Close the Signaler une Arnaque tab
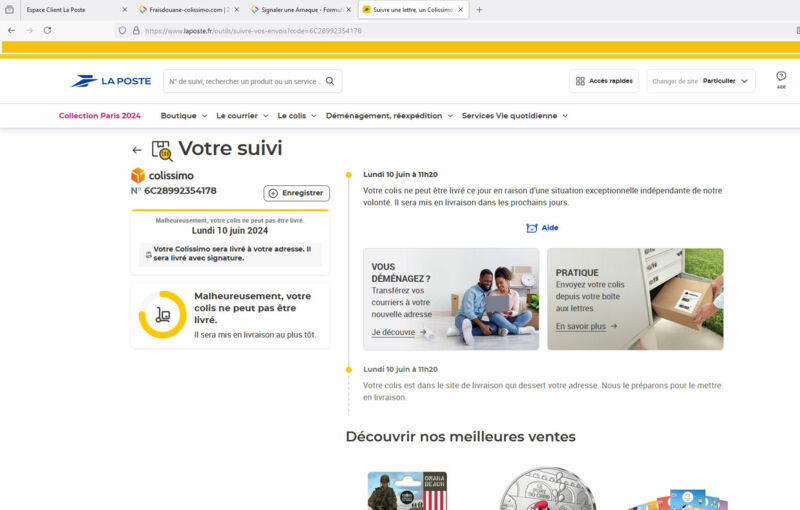 pos(349,10)
